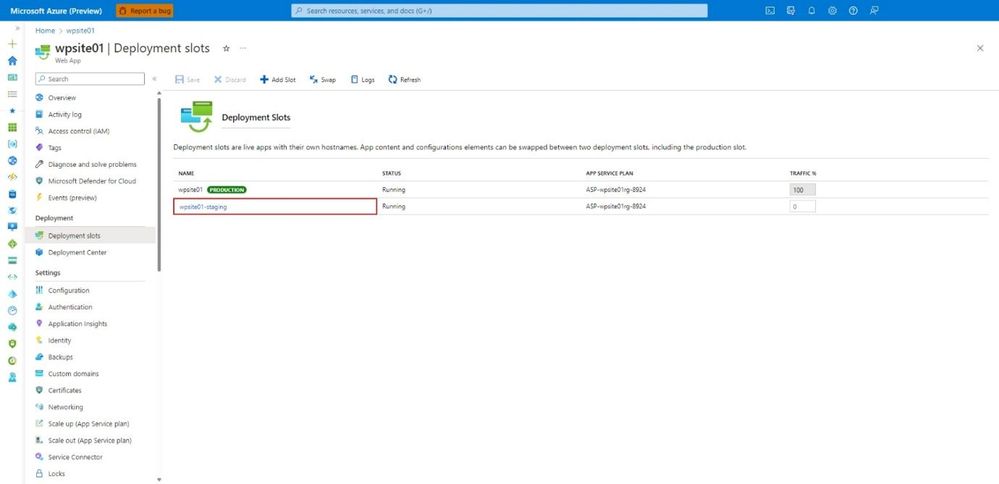Close the Deployment slots blade
This screenshot has width=999, height=484.
(x=980, y=48)
